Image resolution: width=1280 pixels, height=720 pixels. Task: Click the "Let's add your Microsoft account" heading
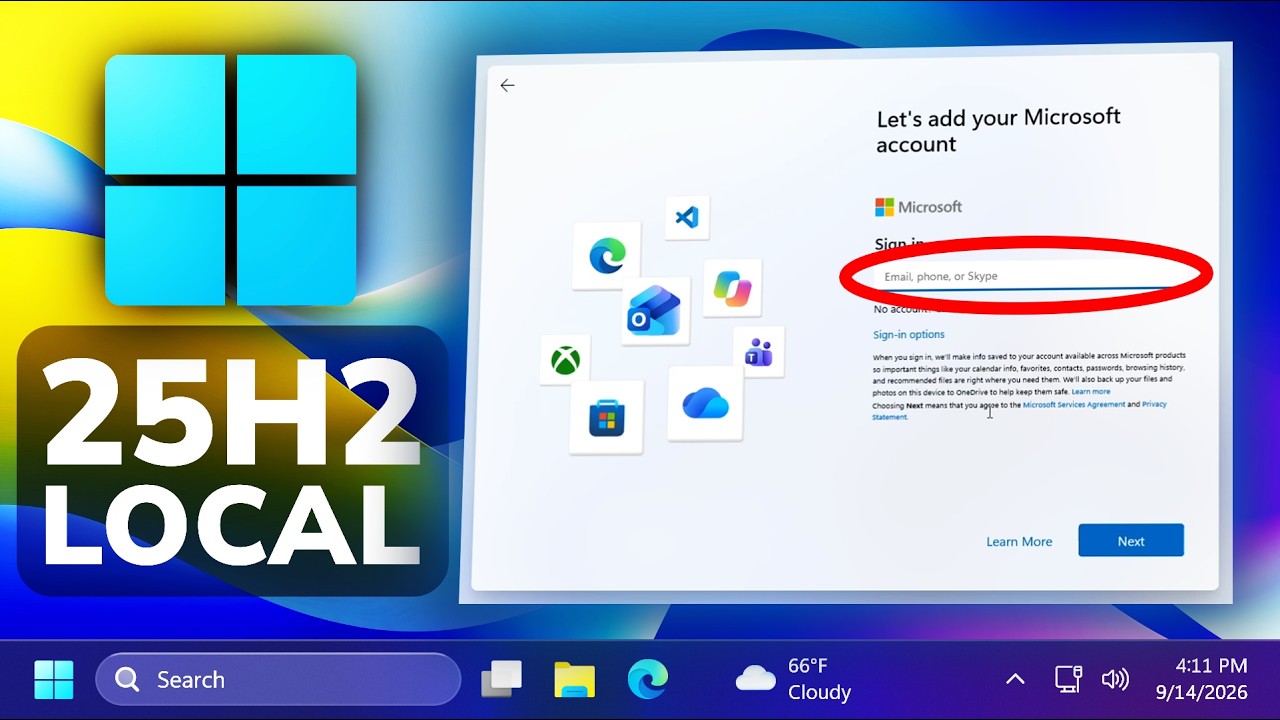[999, 131]
